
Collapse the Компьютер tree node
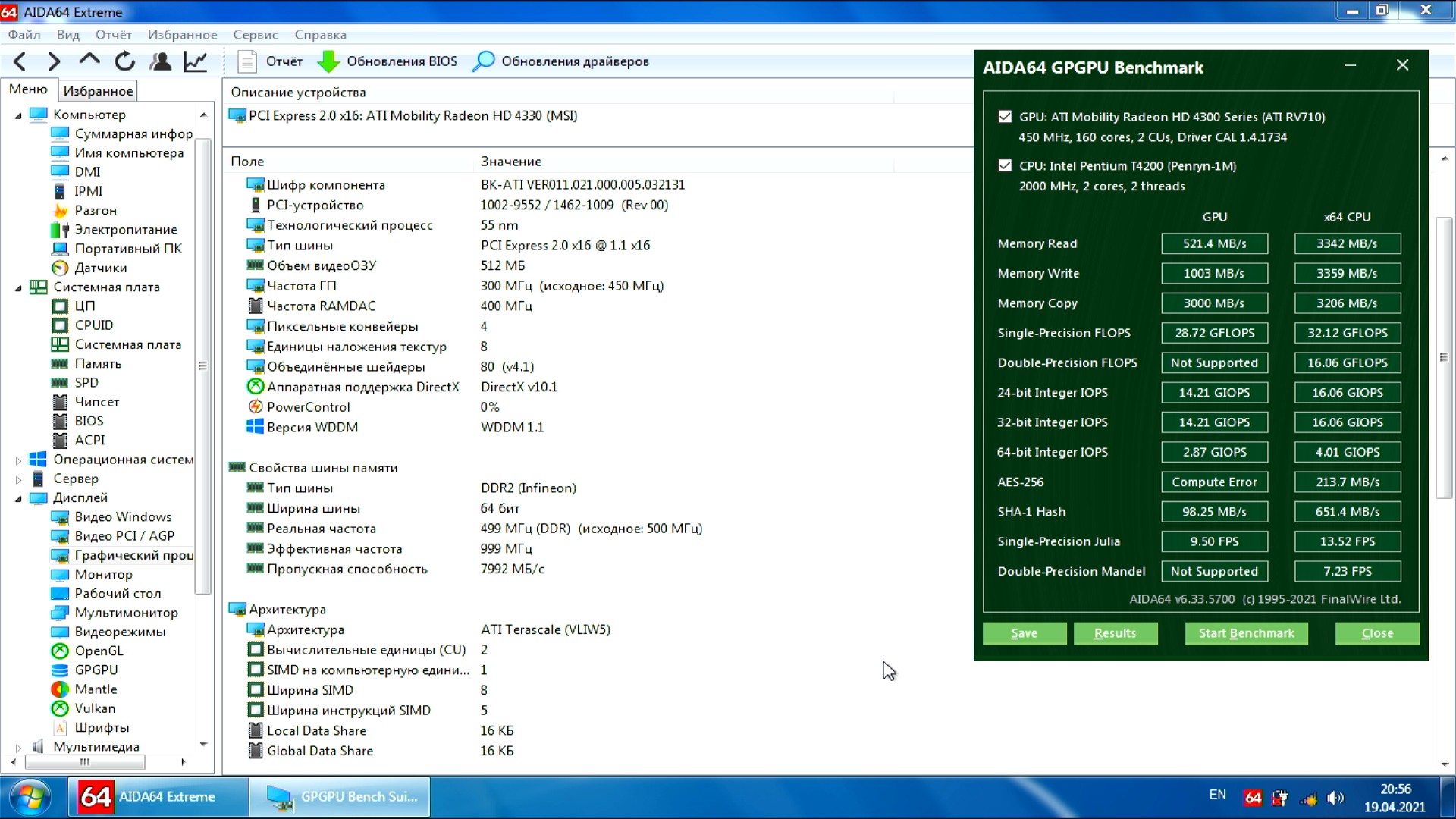pyautogui.click(x=18, y=115)
